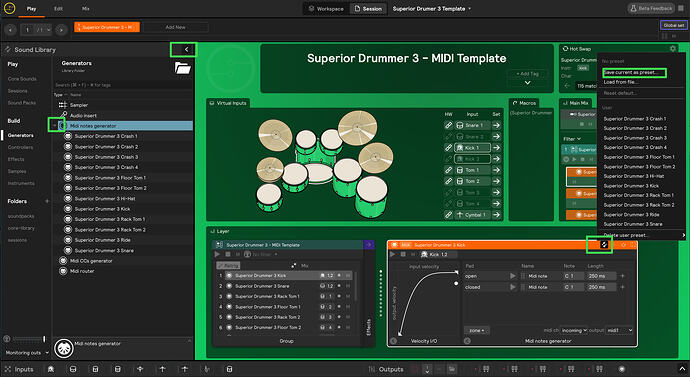The width and height of the screenshot is (690, 377).
Task: Switch to the Play tab
Action: pos(31,8)
